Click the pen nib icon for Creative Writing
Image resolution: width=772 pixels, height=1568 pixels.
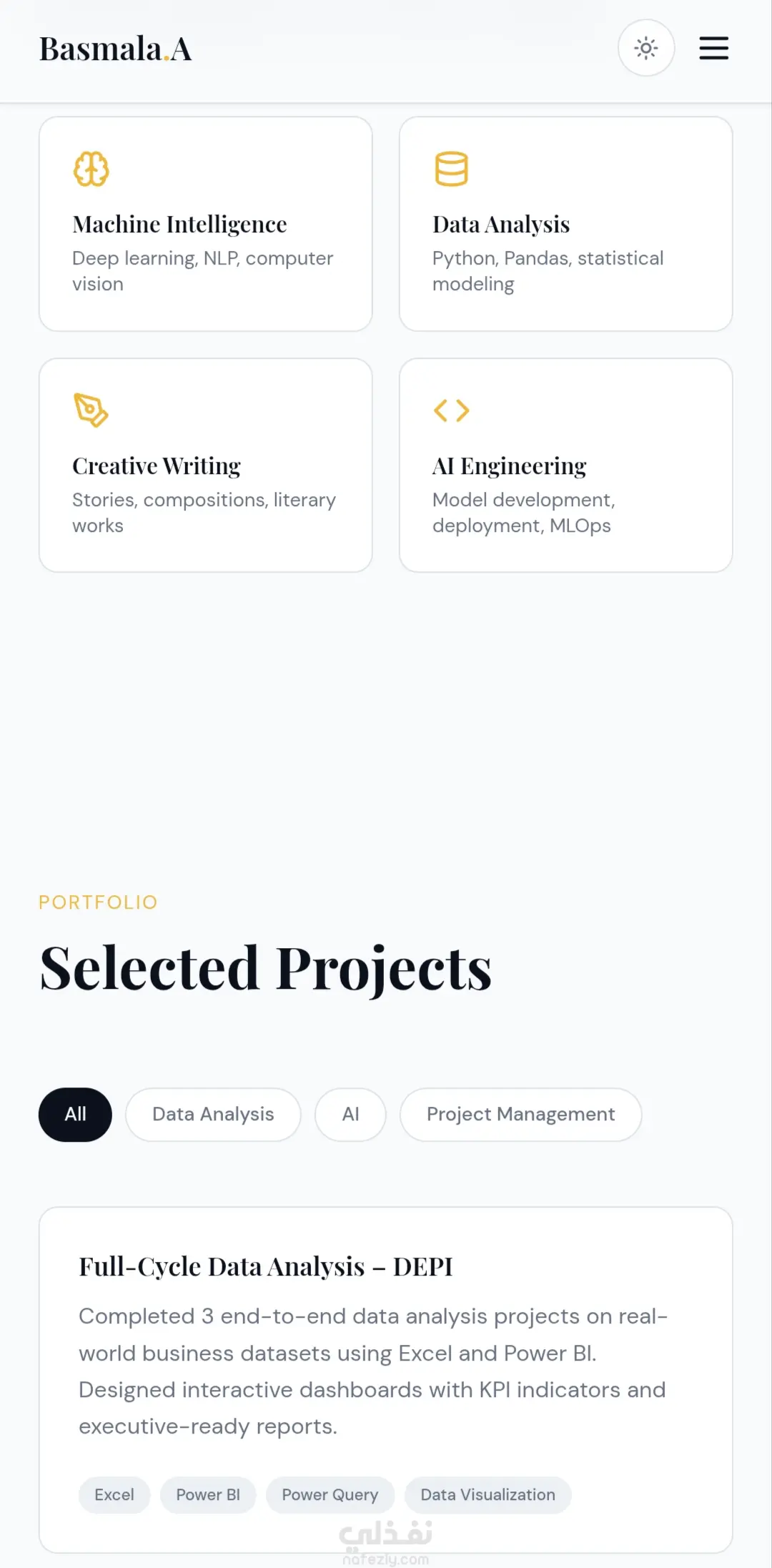point(91,410)
